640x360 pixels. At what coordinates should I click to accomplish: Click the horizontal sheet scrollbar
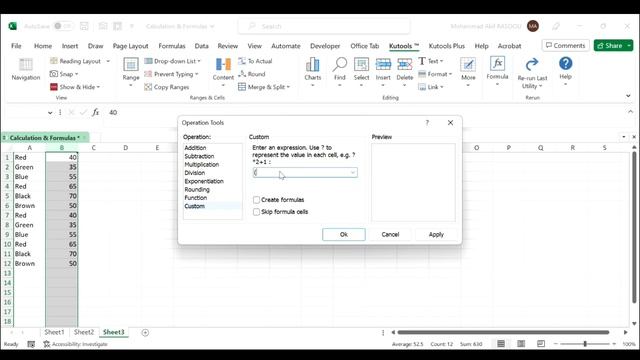(503, 332)
